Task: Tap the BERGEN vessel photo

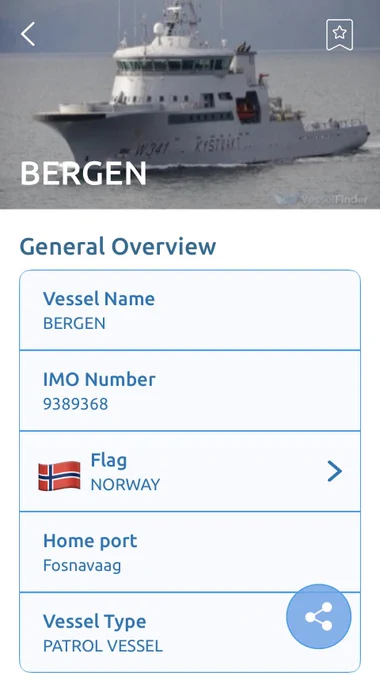Action: tap(190, 104)
